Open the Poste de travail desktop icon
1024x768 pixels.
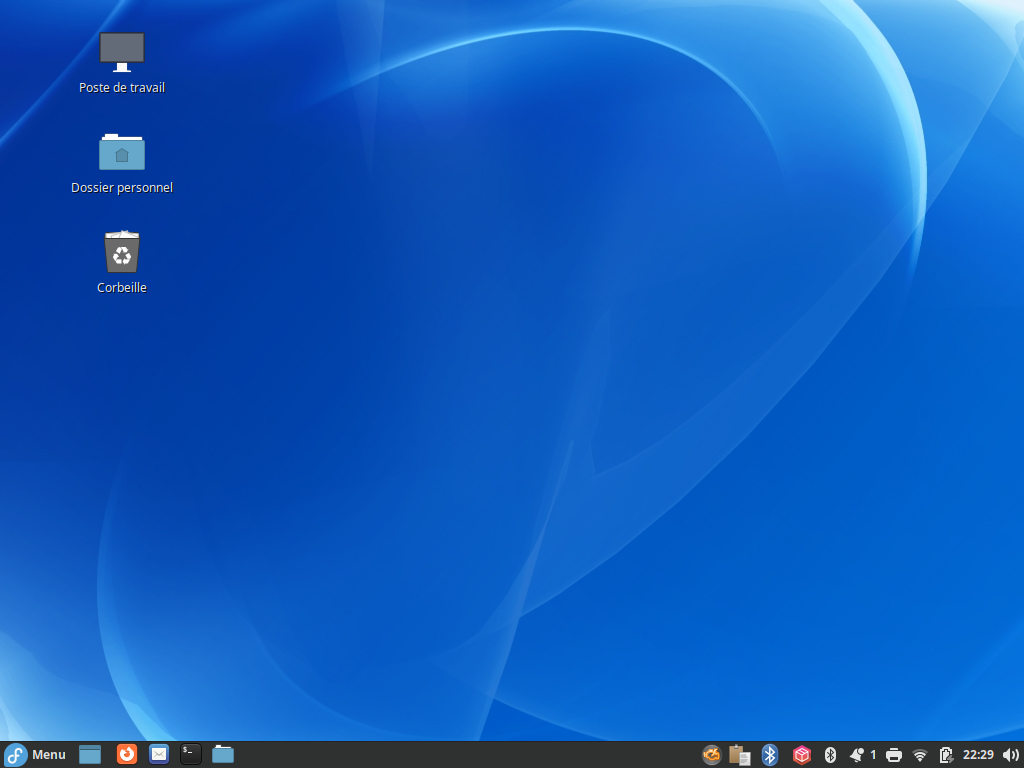[x=121, y=52]
